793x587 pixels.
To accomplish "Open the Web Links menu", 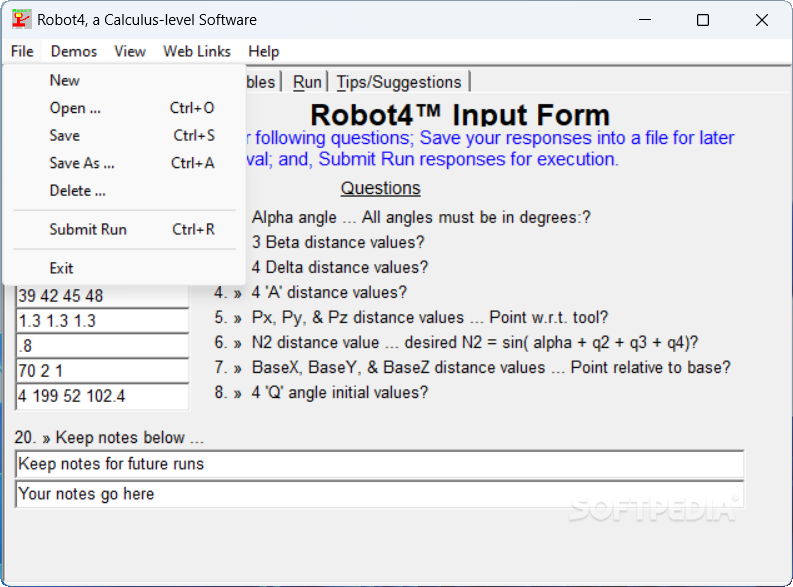I will pyautogui.click(x=197, y=51).
